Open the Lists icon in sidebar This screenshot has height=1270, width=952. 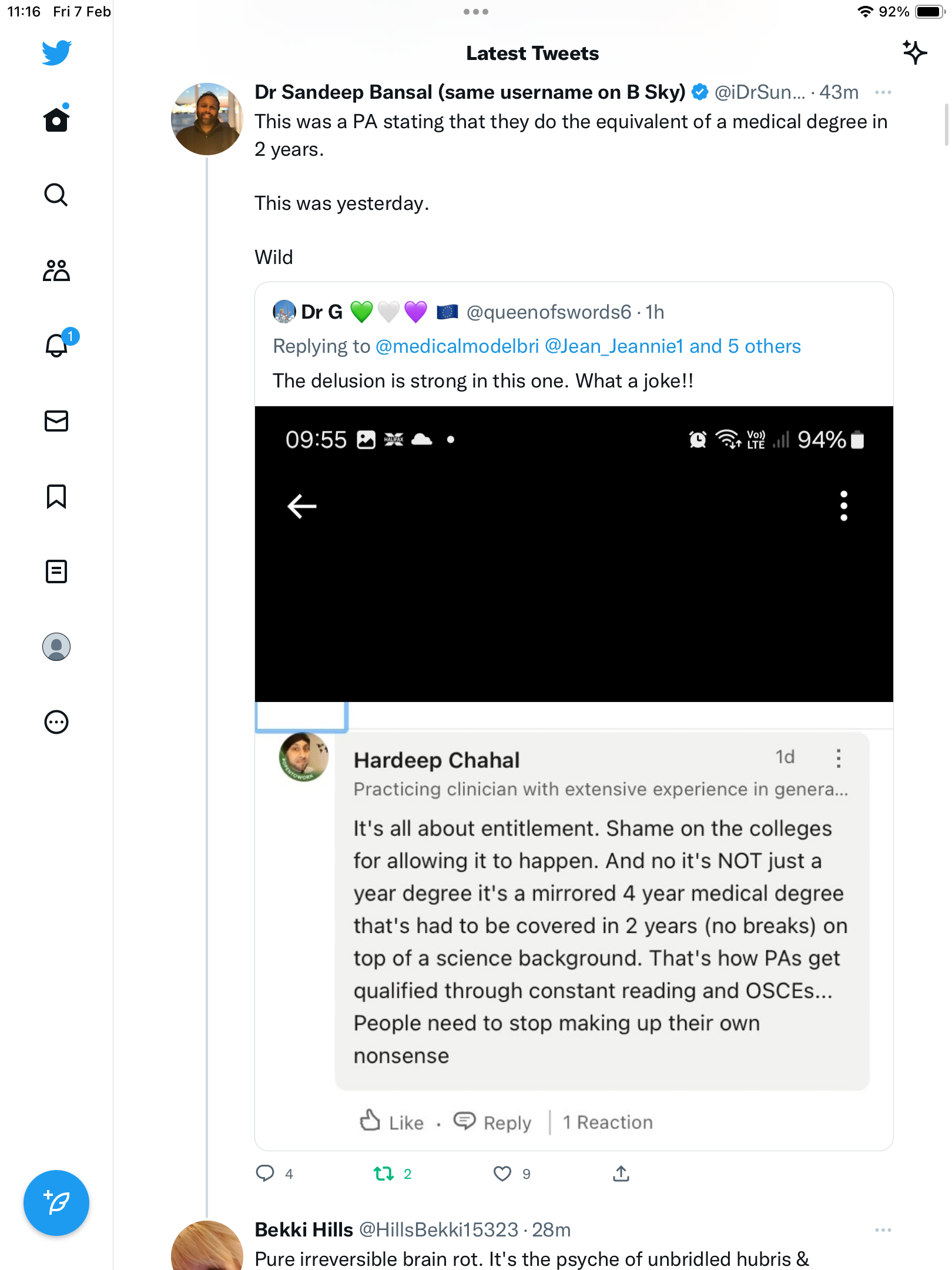(x=56, y=571)
